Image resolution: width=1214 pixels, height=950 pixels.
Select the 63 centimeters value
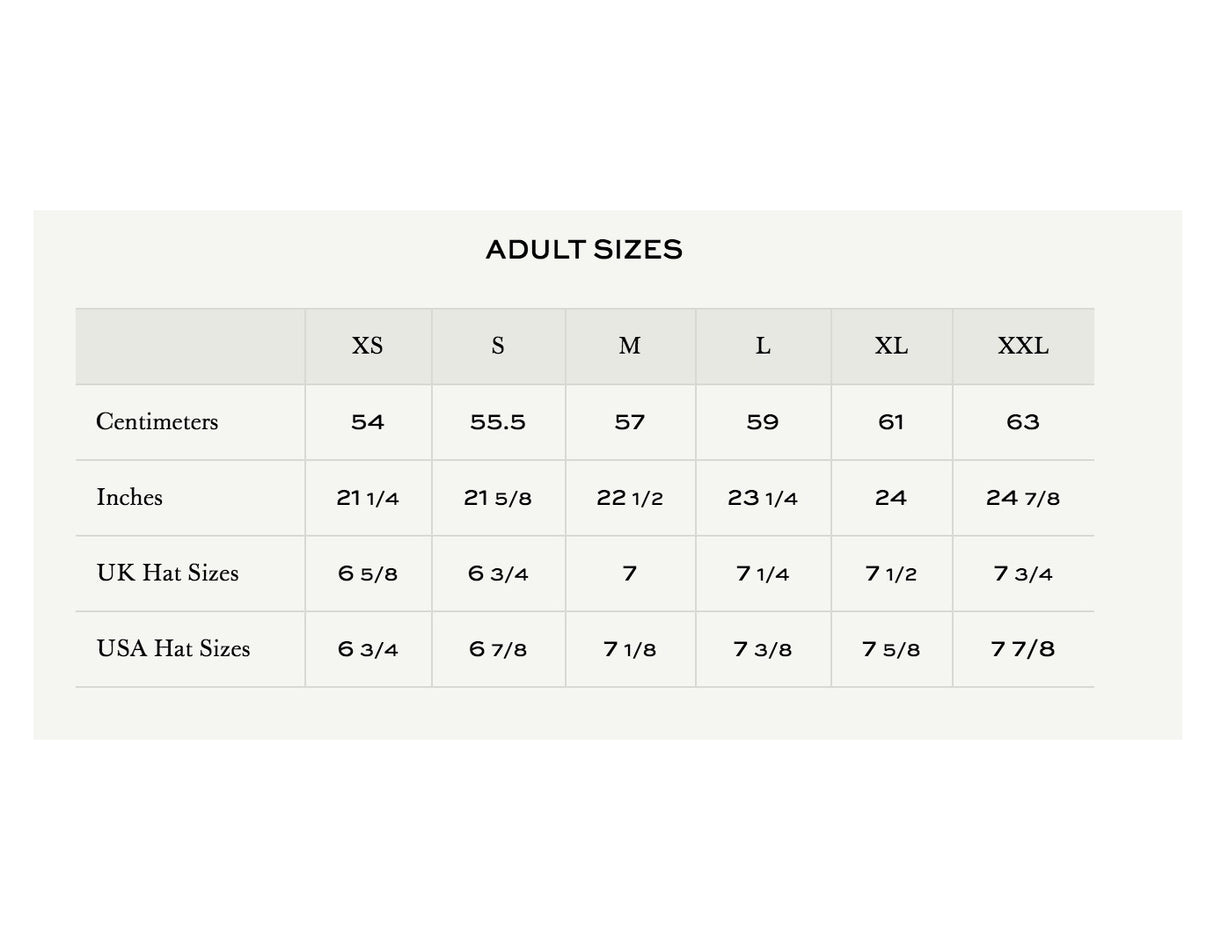click(x=1023, y=422)
